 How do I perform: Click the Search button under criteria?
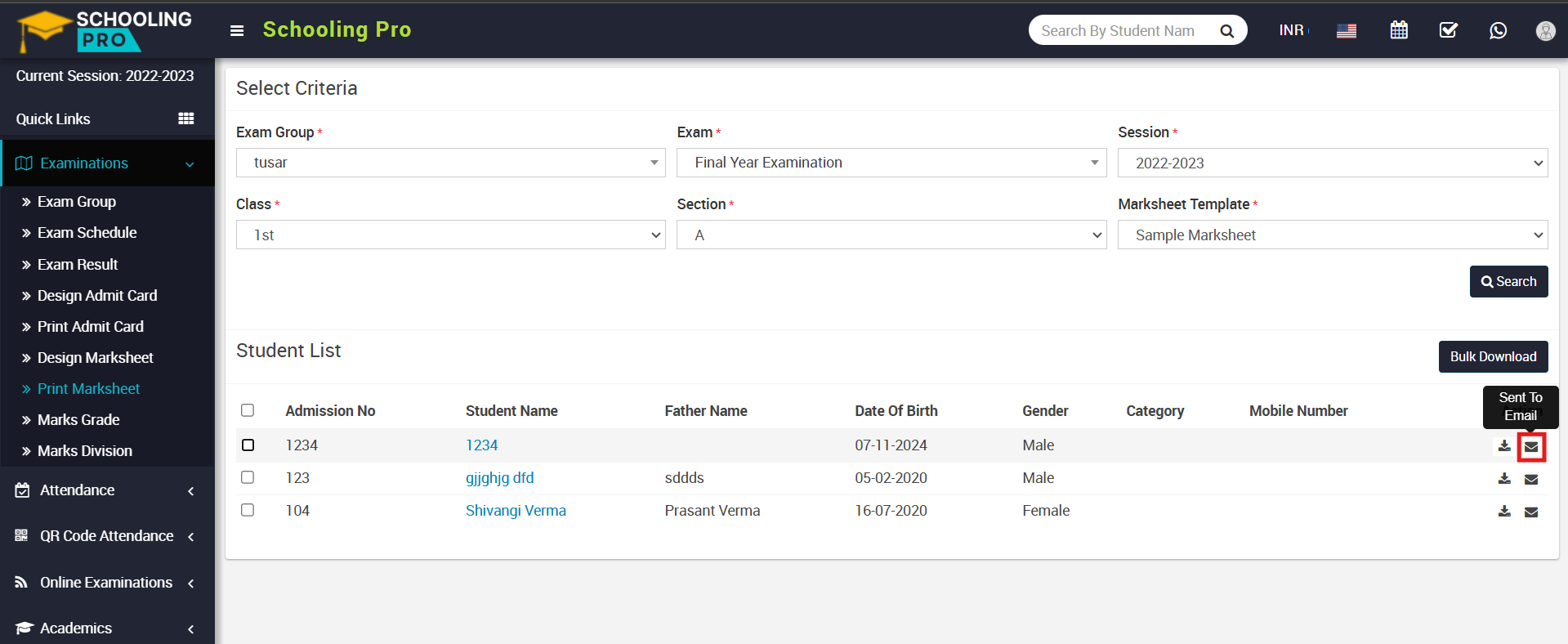tap(1508, 281)
